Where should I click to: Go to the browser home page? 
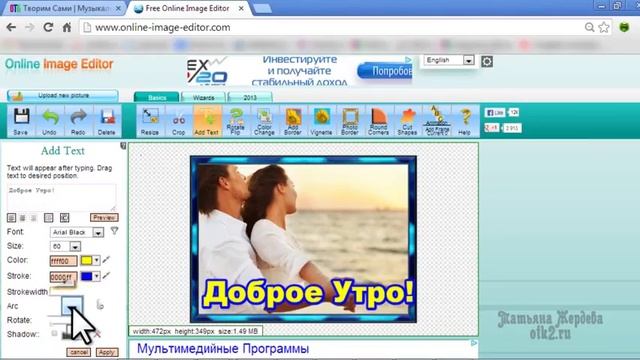coord(67,27)
